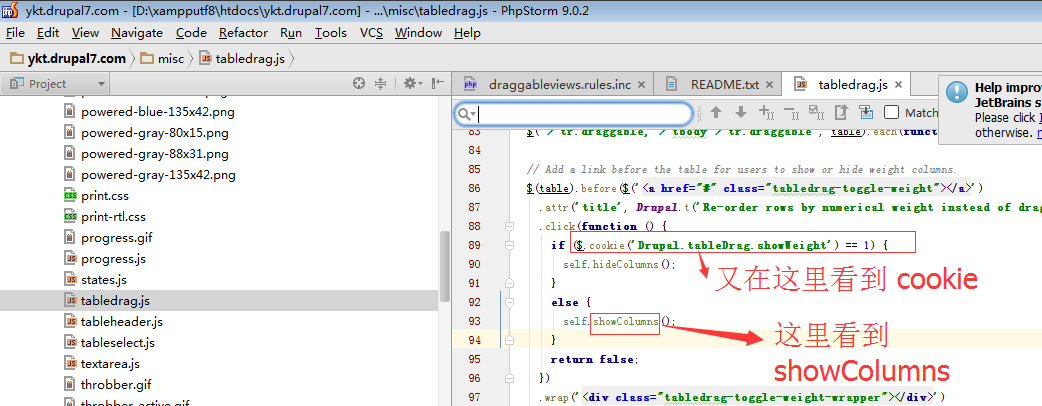Image resolution: width=1042 pixels, height=406 pixels.
Task: Select tableheader.js in project tree
Action: pos(121,322)
